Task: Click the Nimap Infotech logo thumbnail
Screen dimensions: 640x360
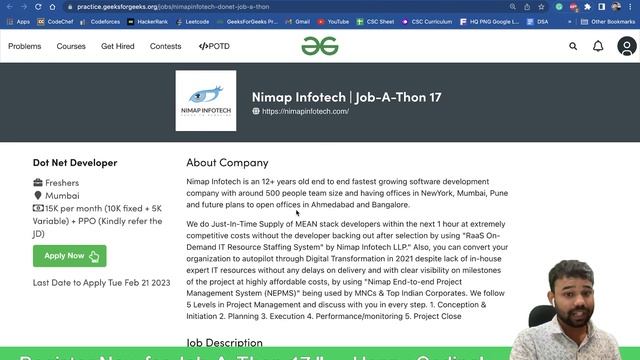Action: [206, 100]
